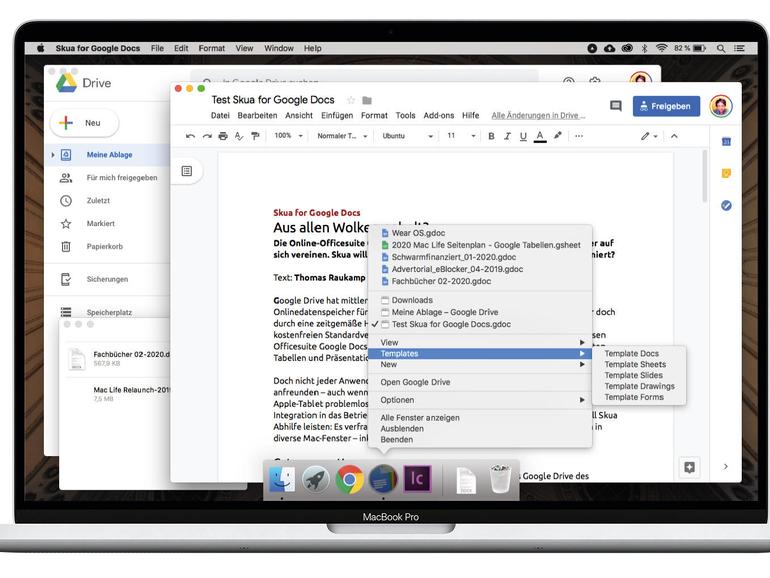Open the font size 11 dropdown

point(461,136)
